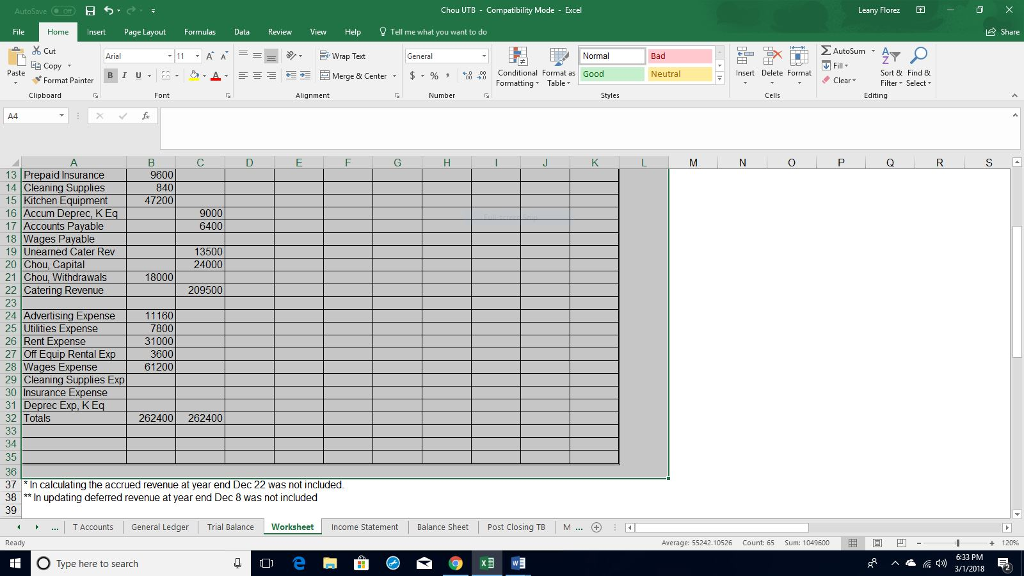Image resolution: width=1024 pixels, height=576 pixels.
Task: Click Tell me what you want to do
Action: [433, 32]
